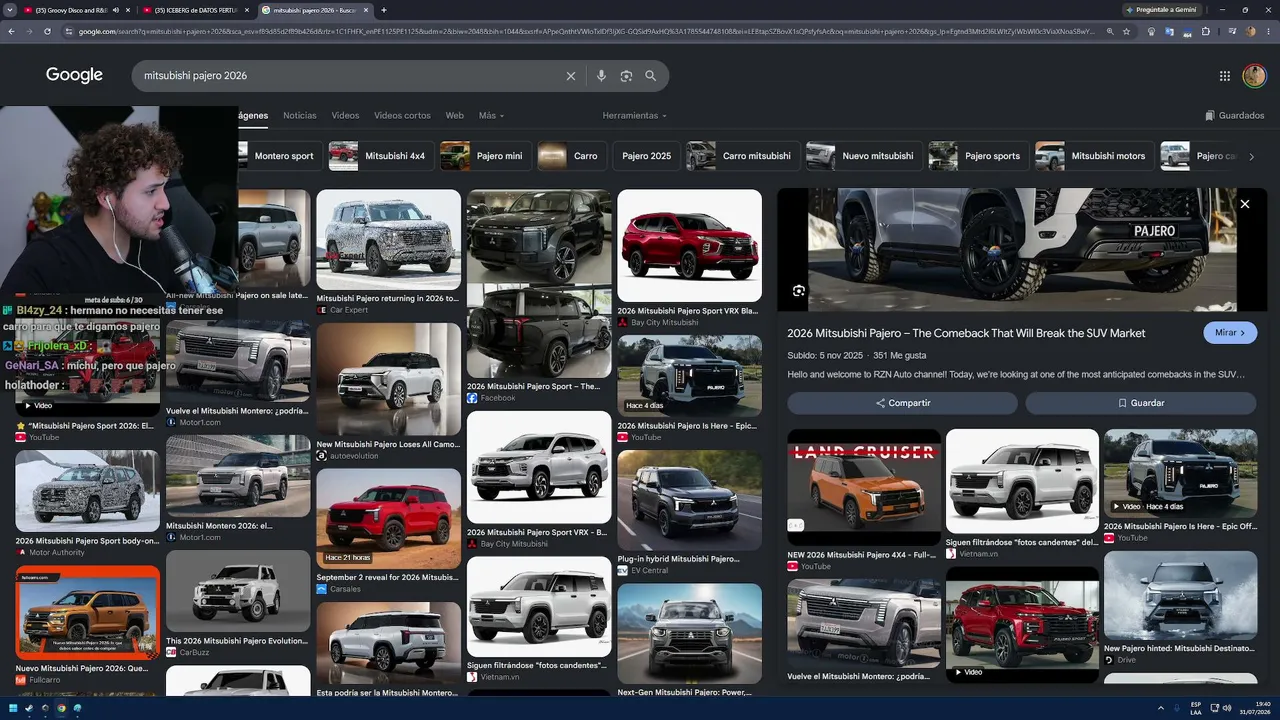Image resolution: width=1280 pixels, height=720 pixels.
Task: Reload the current page
Action: pyautogui.click(x=47, y=31)
